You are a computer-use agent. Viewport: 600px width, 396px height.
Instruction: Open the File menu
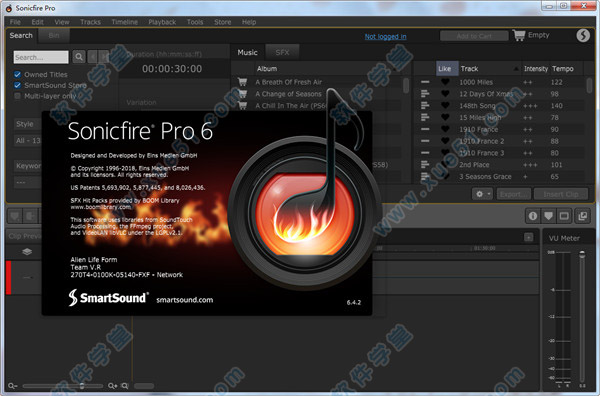[15, 22]
